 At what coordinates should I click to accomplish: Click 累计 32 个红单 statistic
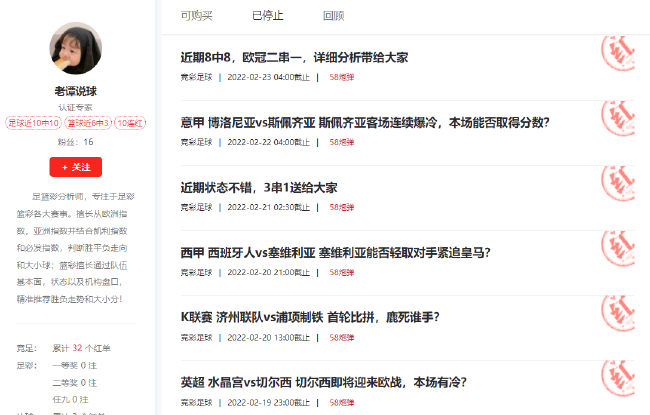(81, 348)
